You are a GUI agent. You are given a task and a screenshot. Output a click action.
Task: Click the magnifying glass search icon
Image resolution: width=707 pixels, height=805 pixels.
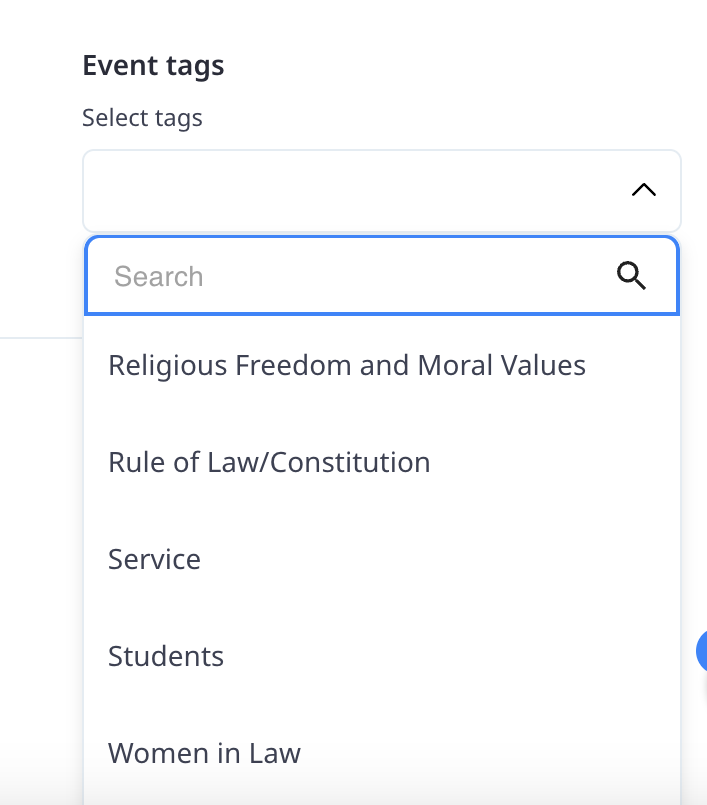[x=631, y=276]
